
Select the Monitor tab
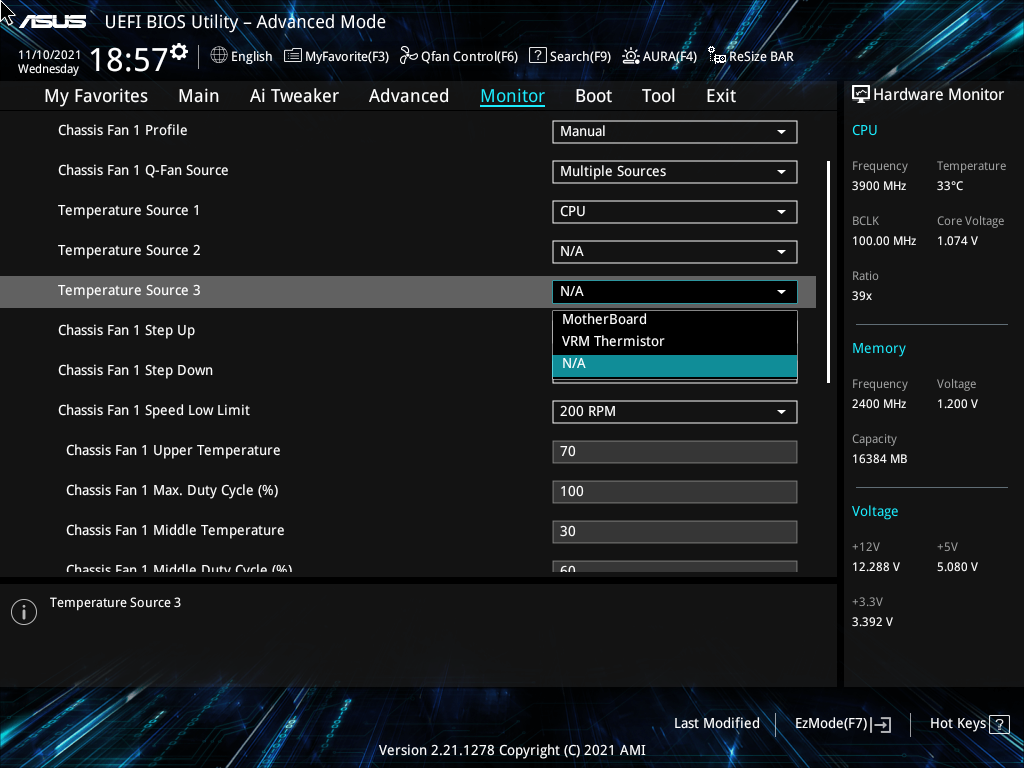pyautogui.click(x=513, y=96)
